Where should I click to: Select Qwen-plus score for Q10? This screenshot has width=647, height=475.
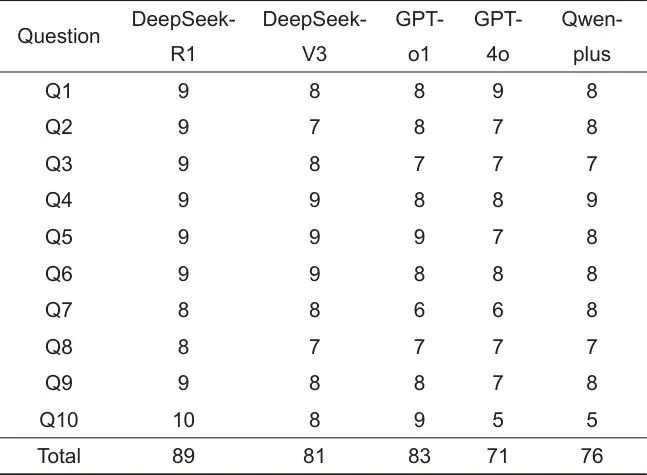point(593,420)
